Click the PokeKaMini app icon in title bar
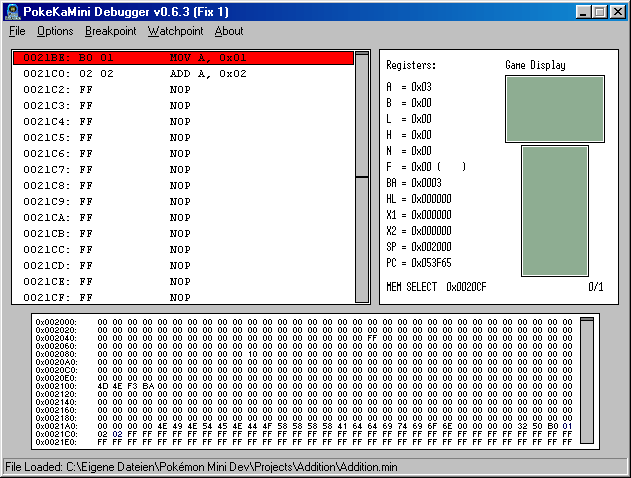Image resolution: width=631 pixels, height=478 pixels. pyautogui.click(x=12, y=11)
